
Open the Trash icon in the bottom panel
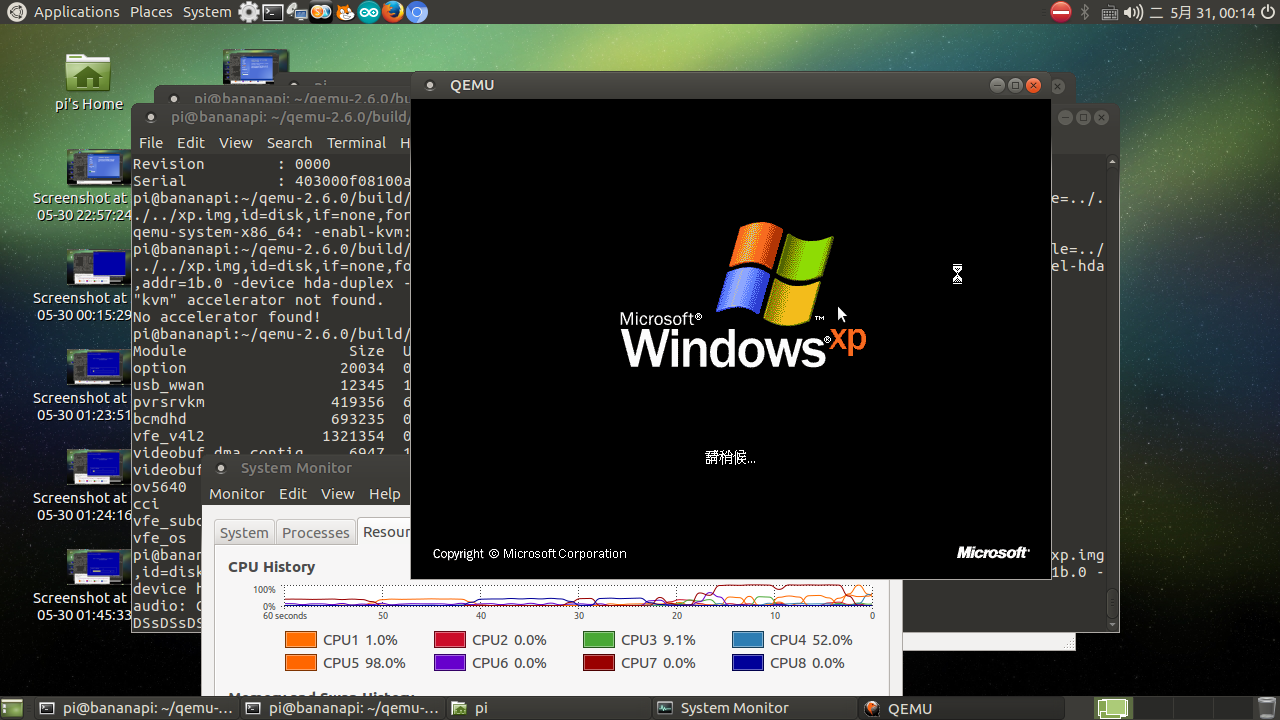click(x=1267, y=708)
